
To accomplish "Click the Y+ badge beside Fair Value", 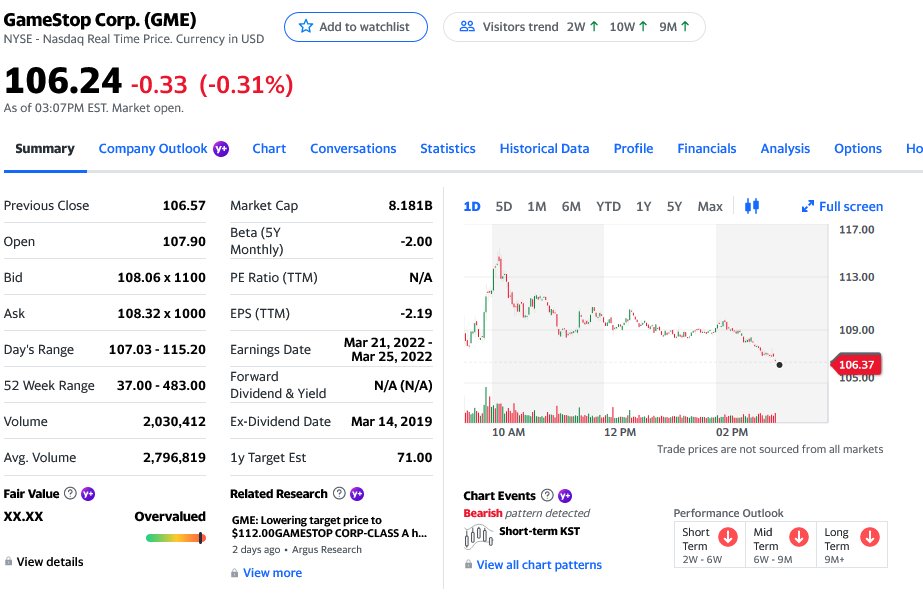I will 88,493.
